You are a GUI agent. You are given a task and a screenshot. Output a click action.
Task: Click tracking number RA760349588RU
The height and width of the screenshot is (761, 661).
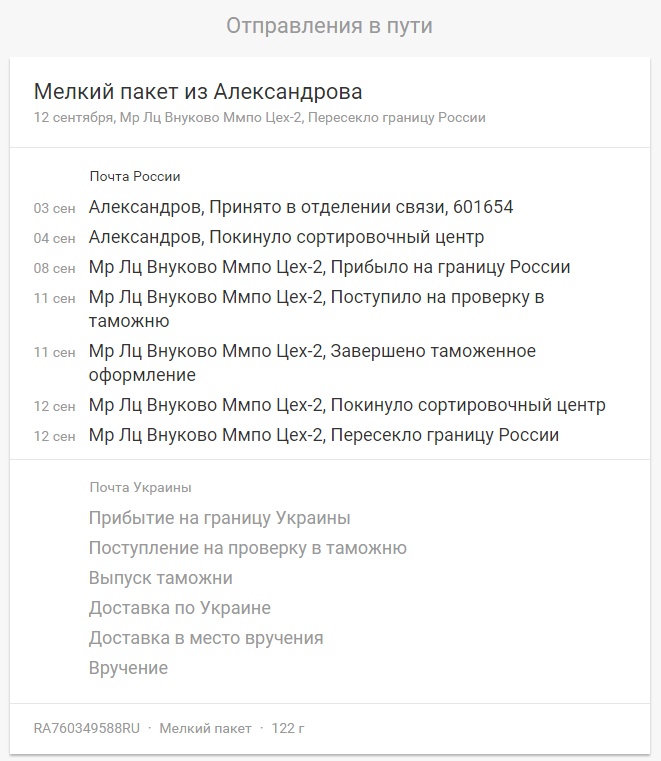point(86,728)
